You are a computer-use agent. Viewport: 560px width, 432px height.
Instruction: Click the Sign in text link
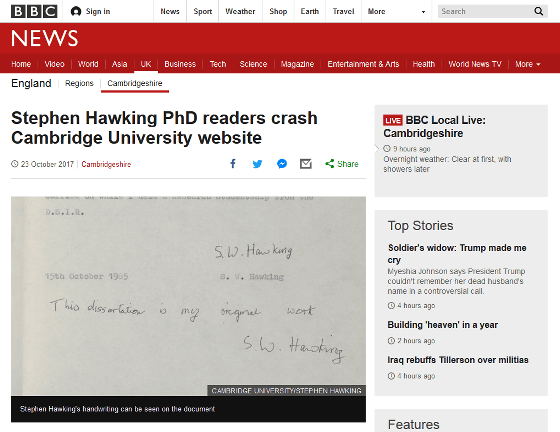[x=98, y=11]
